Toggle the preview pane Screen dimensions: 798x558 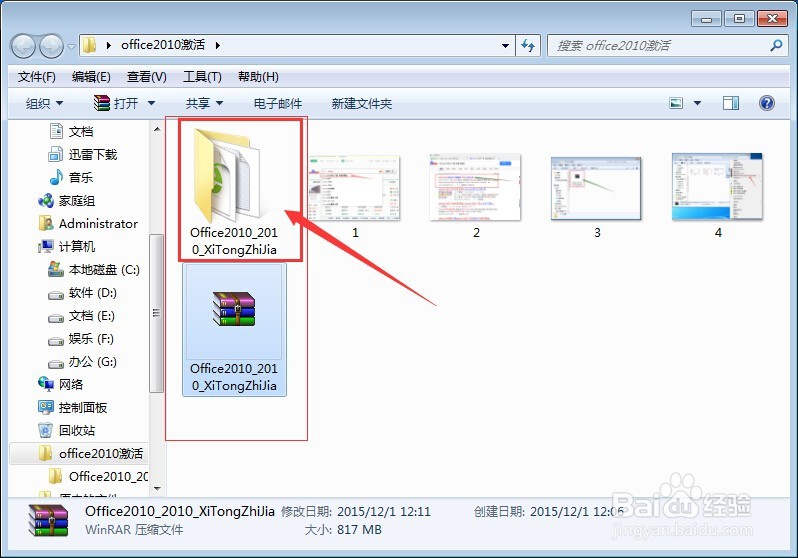tap(731, 103)
